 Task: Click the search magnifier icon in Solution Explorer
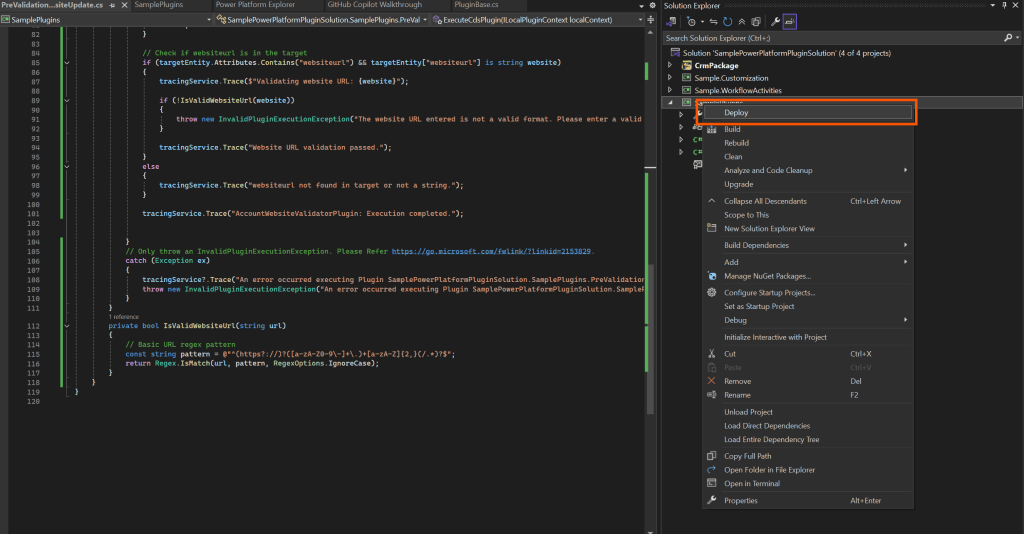(1006, 38)
